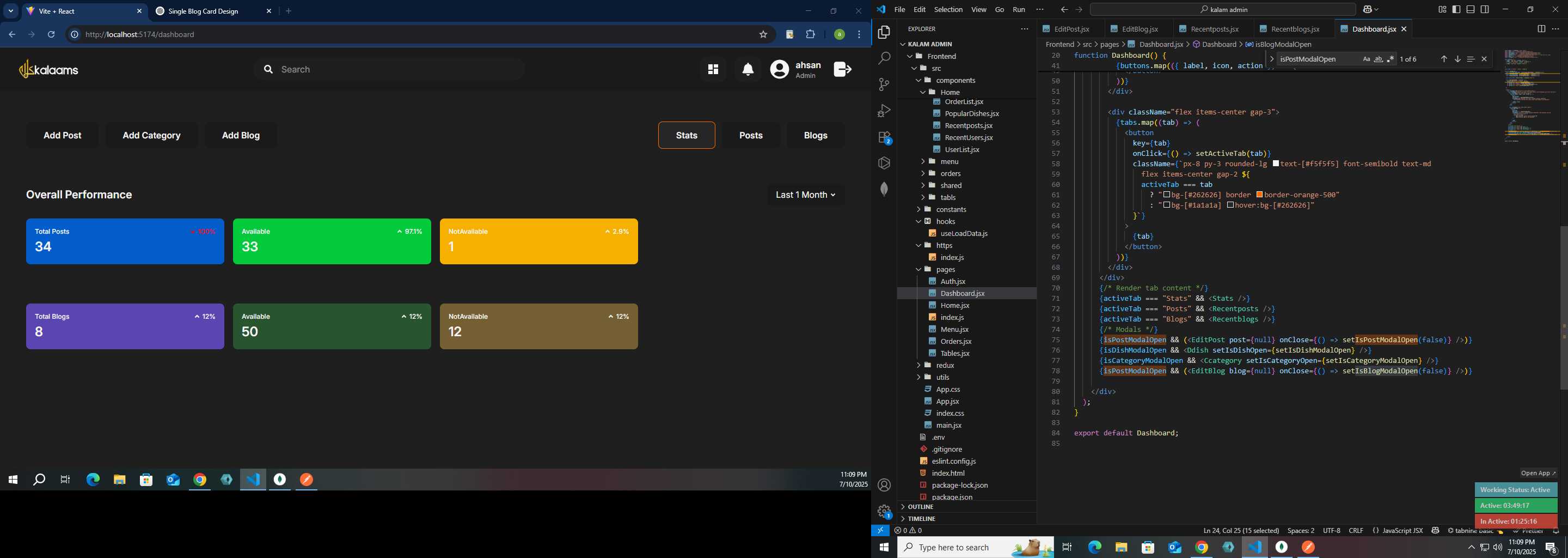This screenshot has height=558, width=1568.
Task: Click the border-orange-500 color swatch in code
Action: (1259, 195)
